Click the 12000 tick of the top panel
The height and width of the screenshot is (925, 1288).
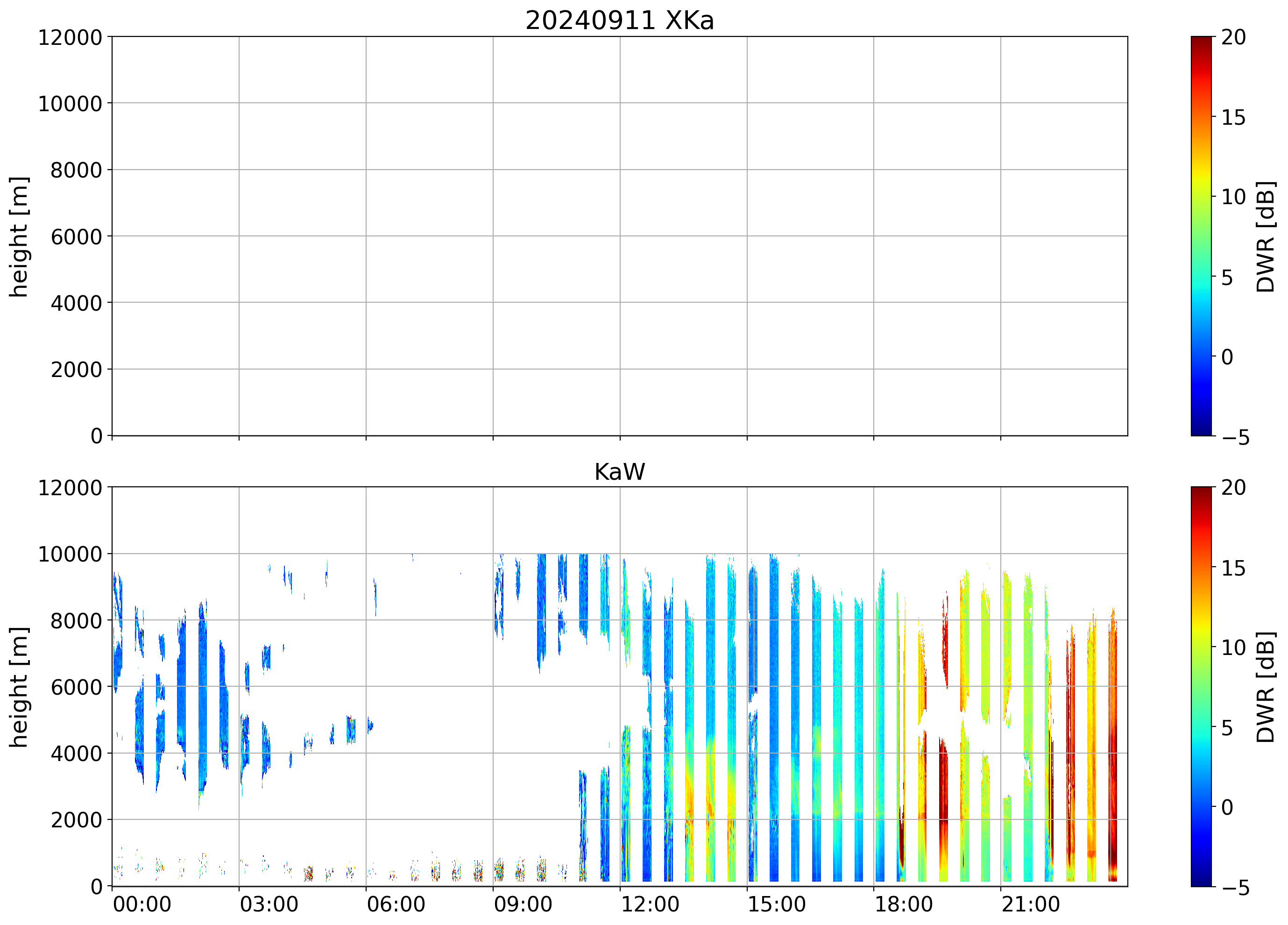pos(70,37)
